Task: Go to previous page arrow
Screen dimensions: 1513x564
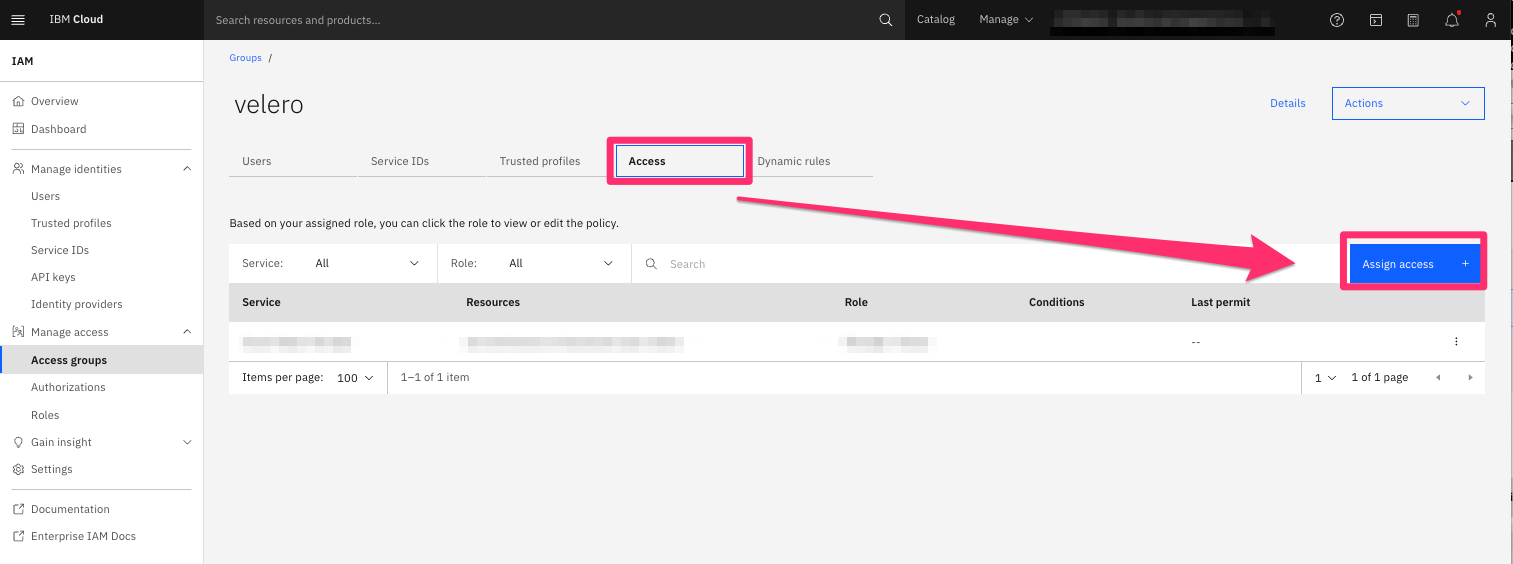Action: pos(1438,378)
